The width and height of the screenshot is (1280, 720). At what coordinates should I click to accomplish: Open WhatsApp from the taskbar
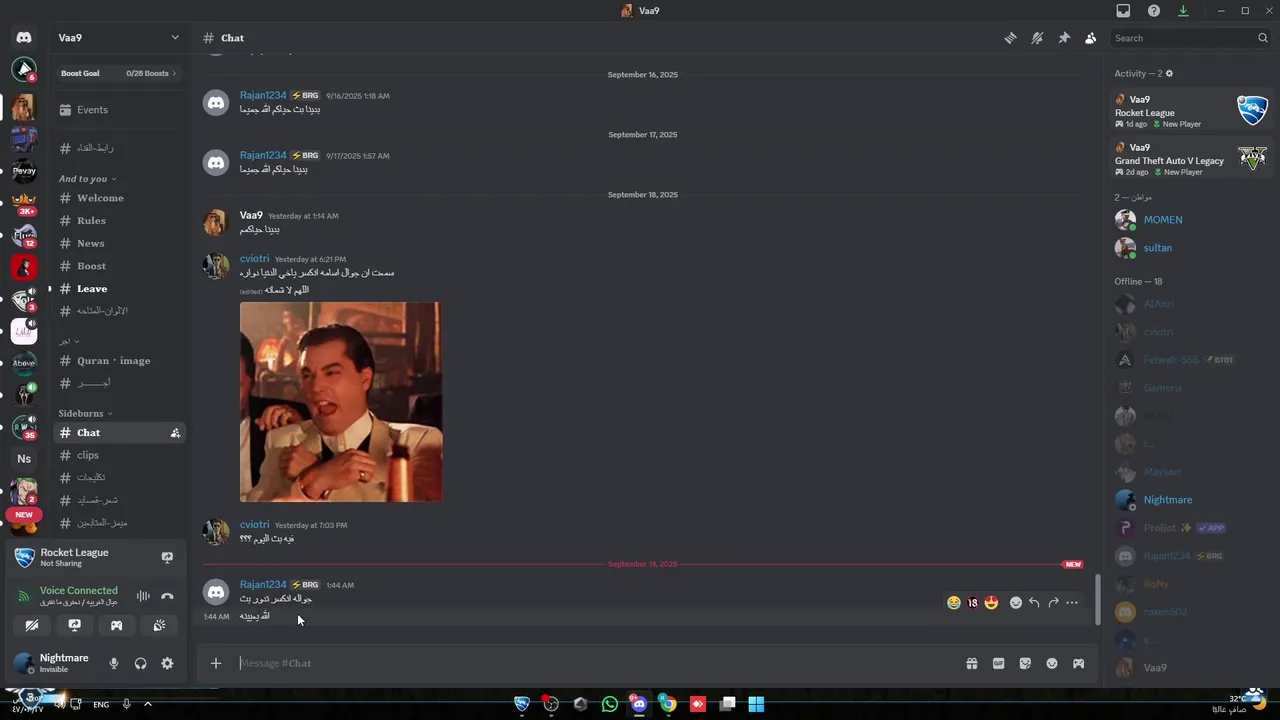click(610, 704)
